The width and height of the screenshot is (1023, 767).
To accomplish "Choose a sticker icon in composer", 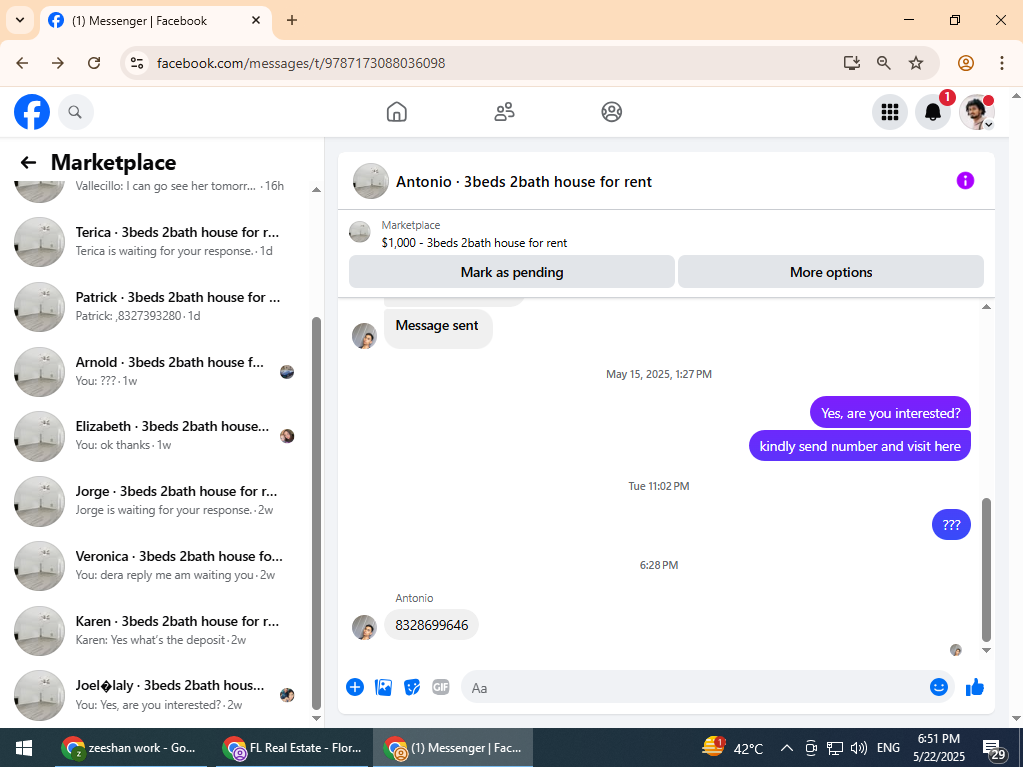I will (412, 687).
